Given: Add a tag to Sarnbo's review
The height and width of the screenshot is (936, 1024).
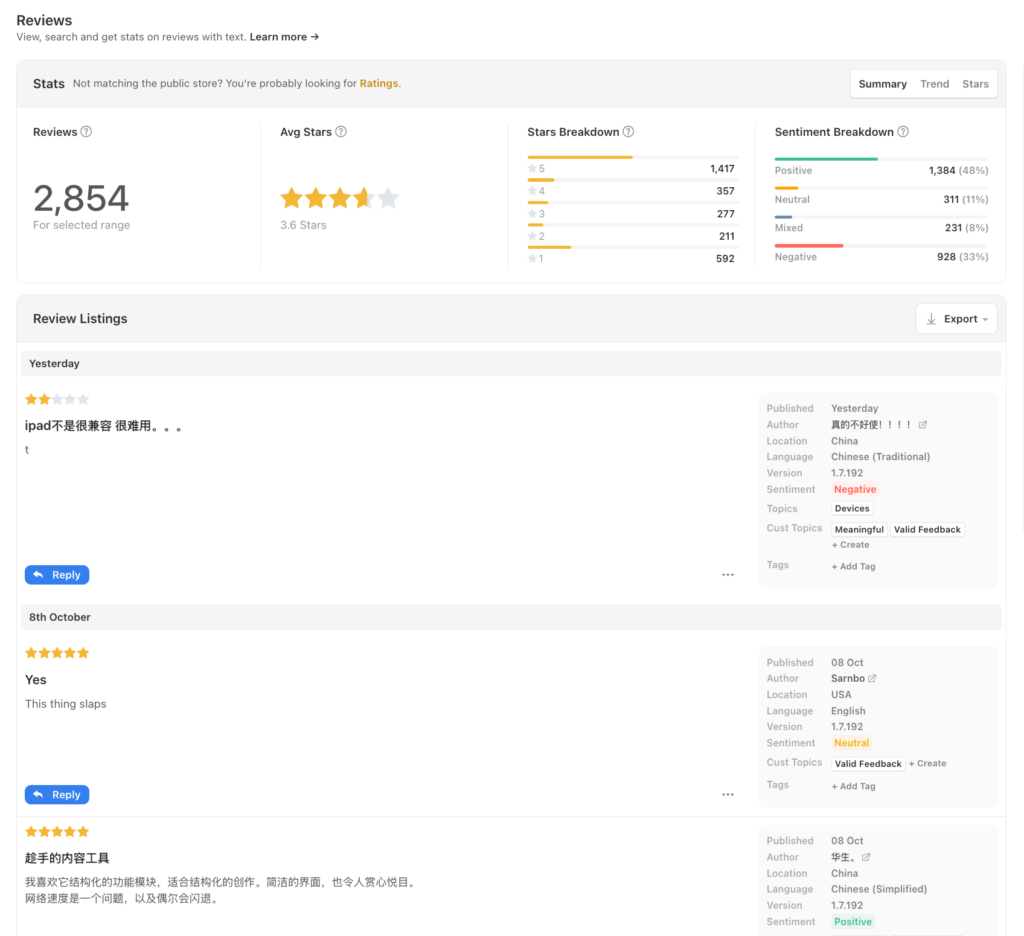Looking at the screenshot, I should tap(853, 786).
